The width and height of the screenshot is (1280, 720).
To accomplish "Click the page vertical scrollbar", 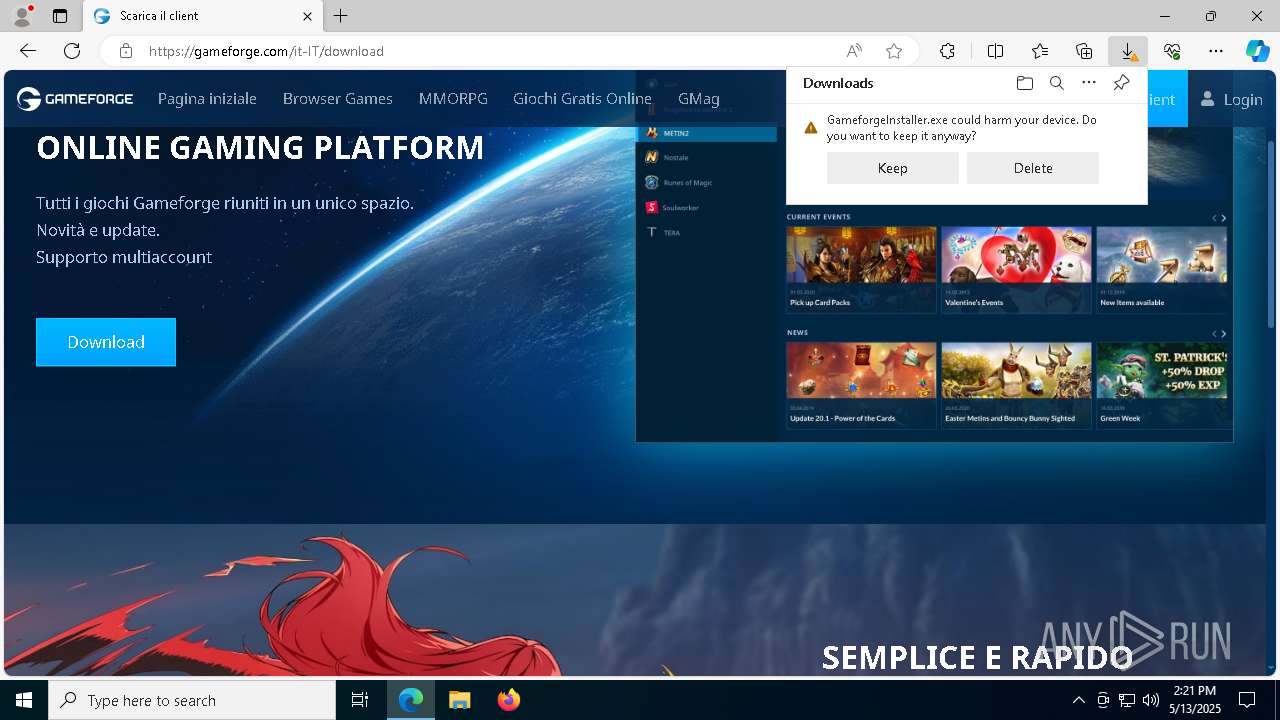I will (x=1271, y=235).
